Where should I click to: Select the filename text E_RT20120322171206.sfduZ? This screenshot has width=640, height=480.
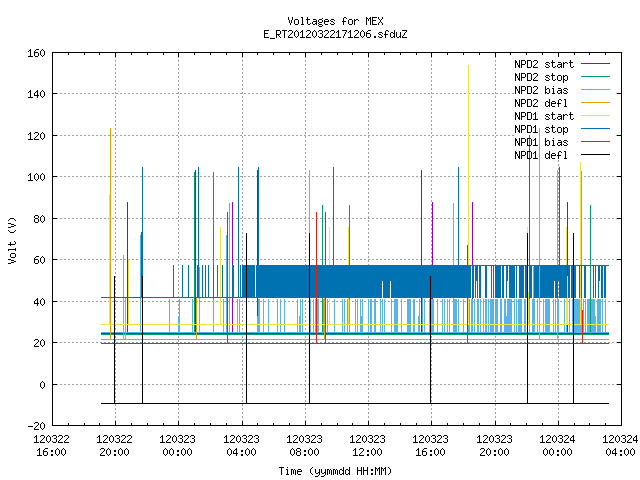(335, 34)
